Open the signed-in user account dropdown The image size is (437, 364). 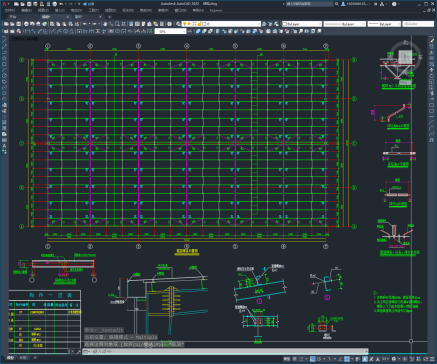click(356, 4)
